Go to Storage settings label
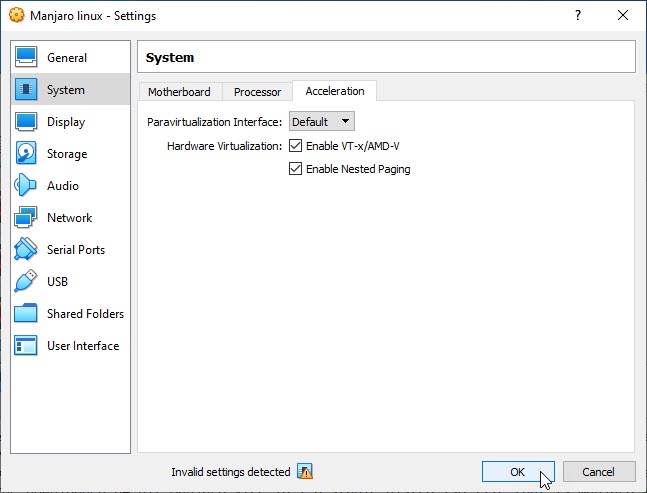Screen dimensions: 647x493 (x=67, y=154)
